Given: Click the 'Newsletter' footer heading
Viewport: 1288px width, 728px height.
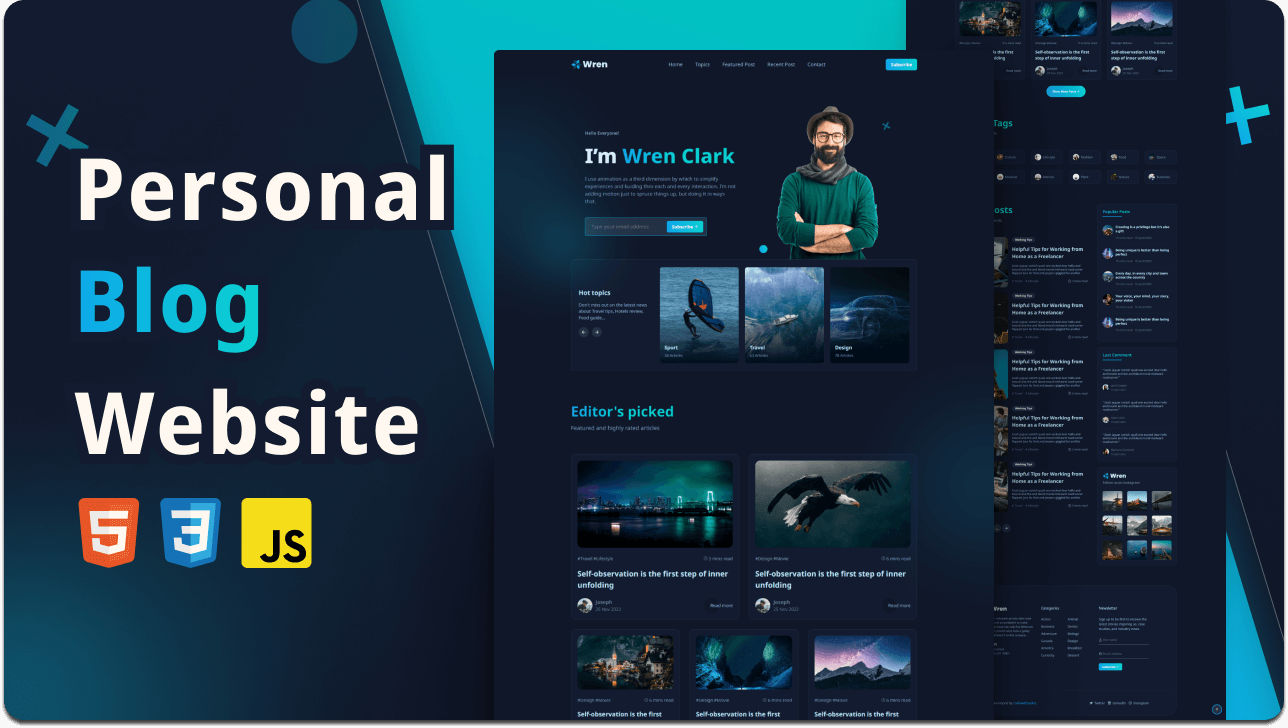Looking at the screenshot, I should [1108, 607].
